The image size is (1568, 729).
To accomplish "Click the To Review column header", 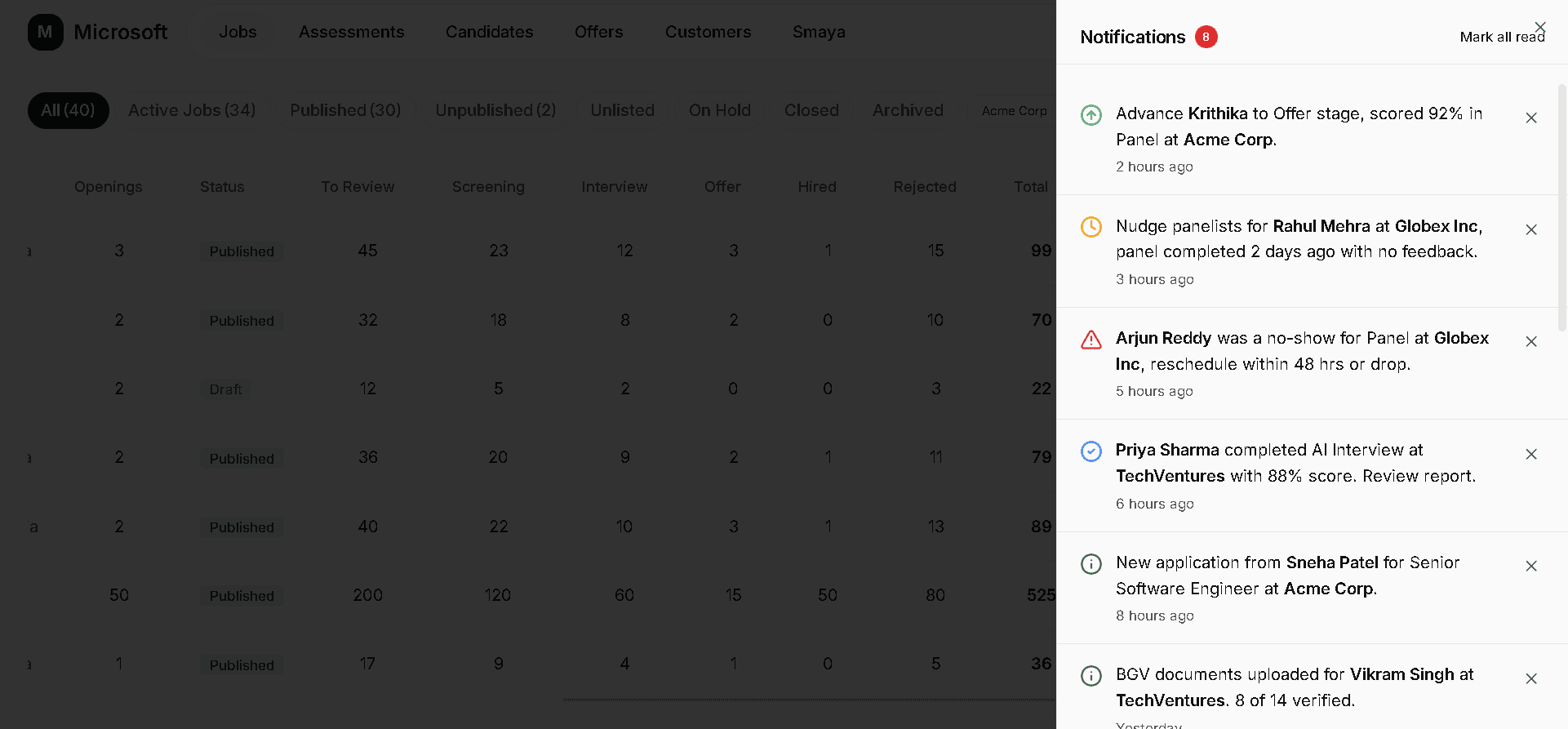I will pos(358,187).
